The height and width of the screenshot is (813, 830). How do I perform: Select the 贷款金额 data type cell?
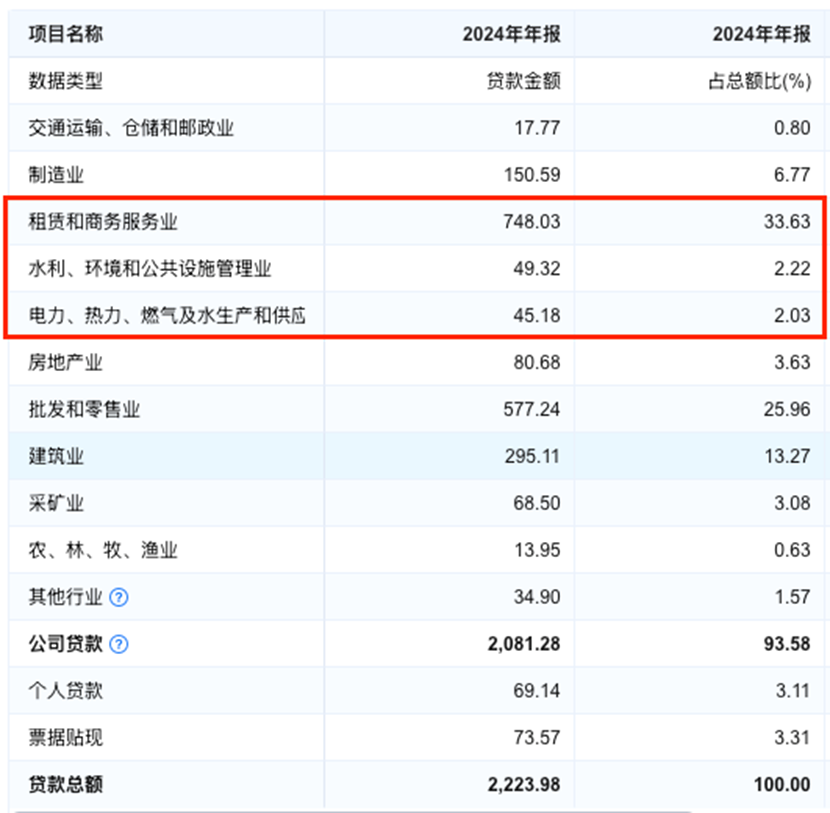530,81
